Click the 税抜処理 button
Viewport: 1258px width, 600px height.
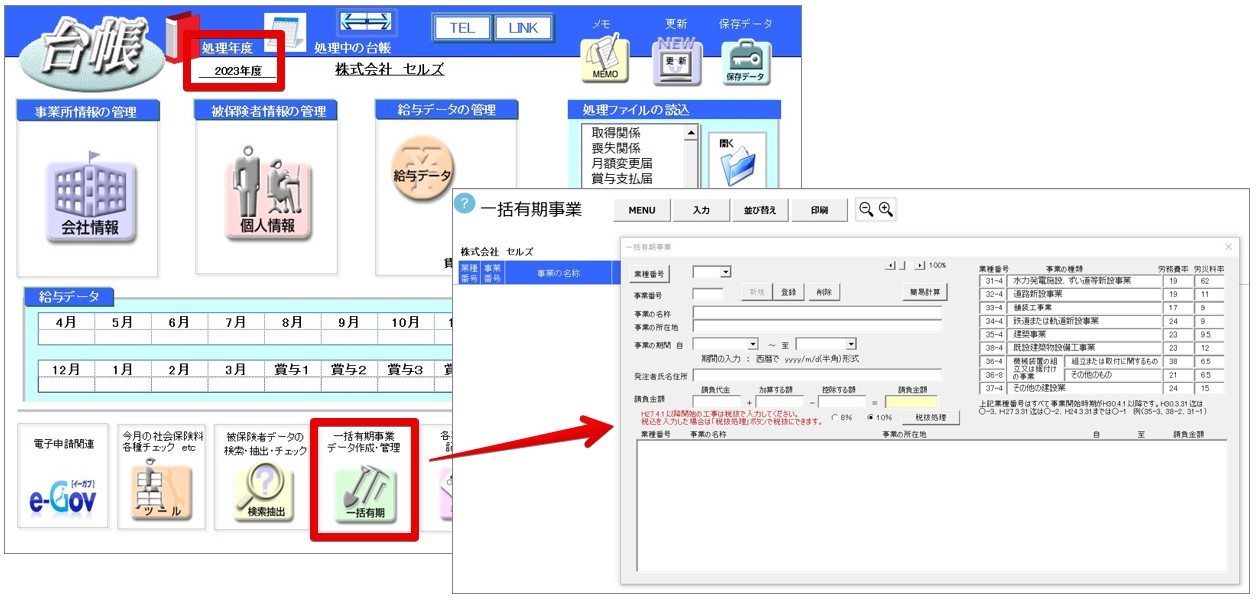[x=930, y=418]
